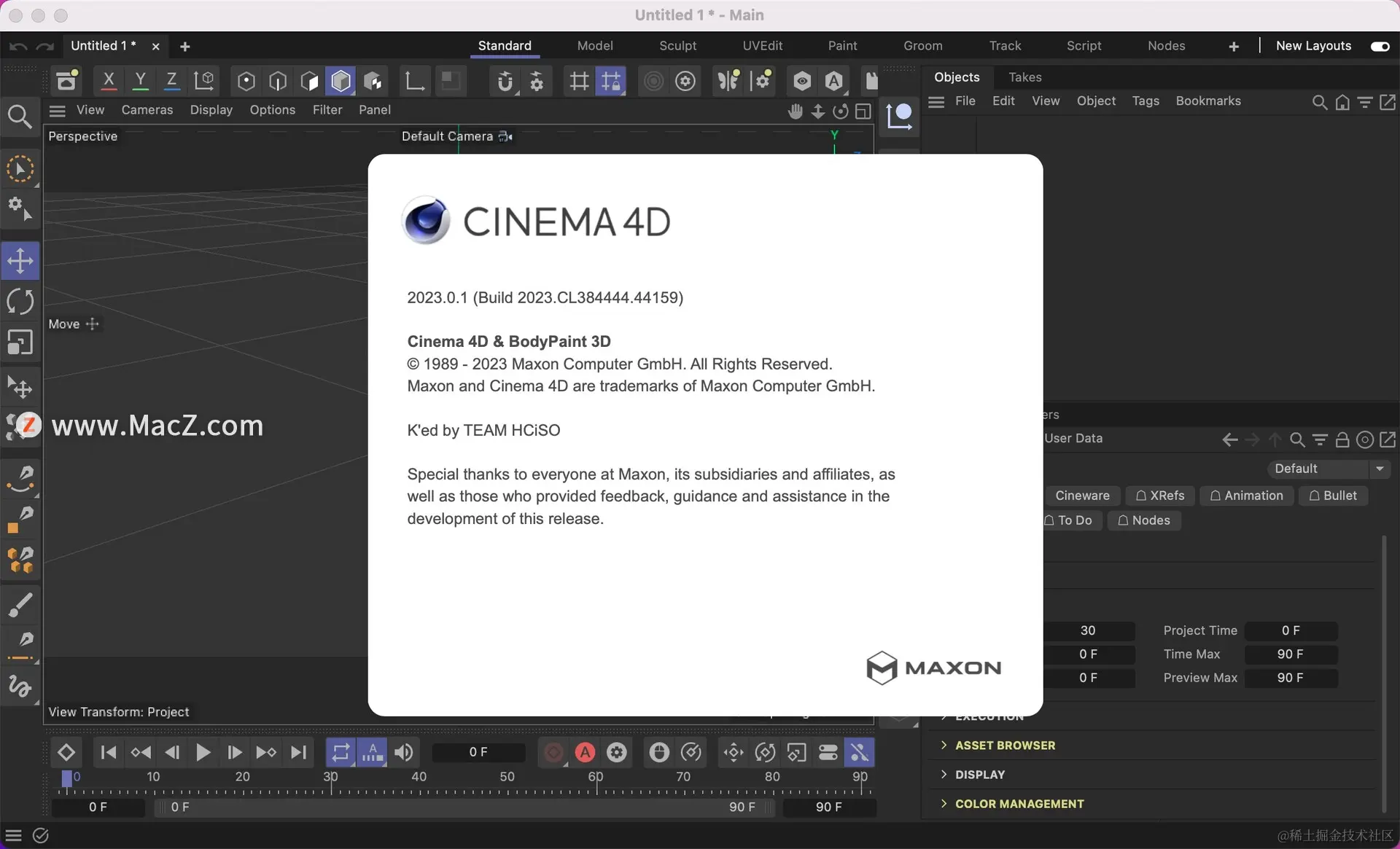Select the Rotate tool
Image resolution: width=1400 pixels, height=849 pixels.
[20, 302]
